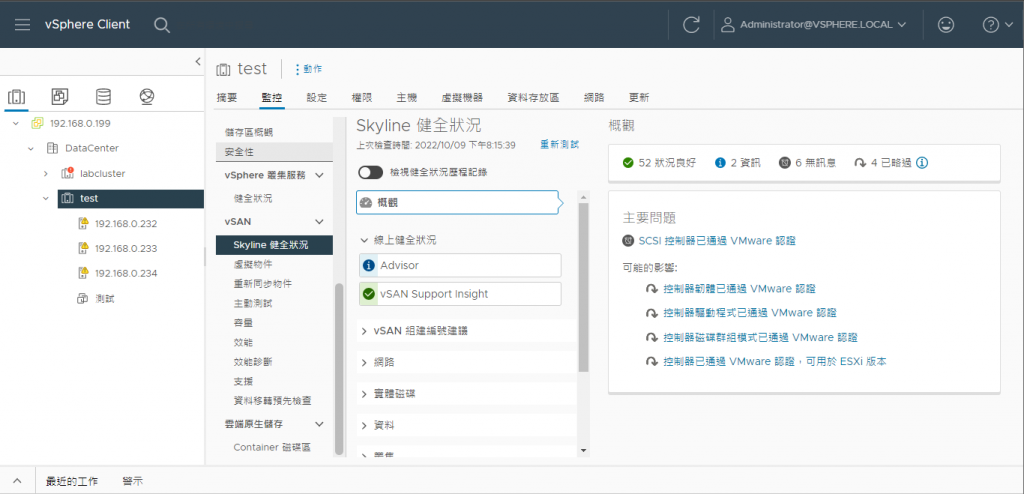Collapse the 雲端原生儲存 section
This screenshot has width=1024, height=494.
[x=319, y=424]
